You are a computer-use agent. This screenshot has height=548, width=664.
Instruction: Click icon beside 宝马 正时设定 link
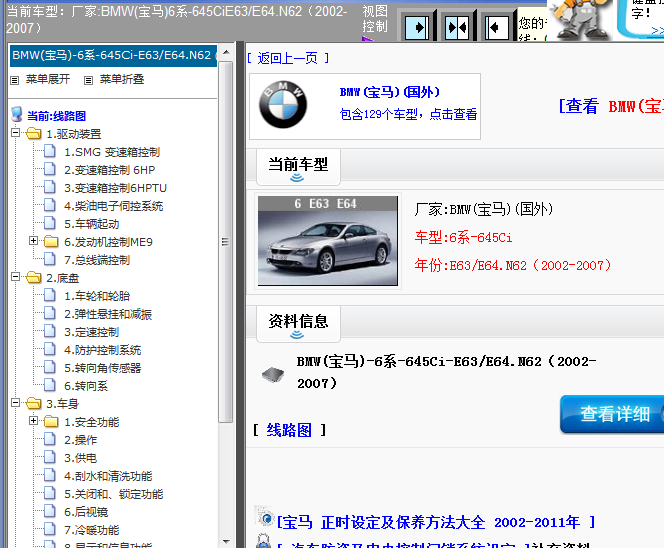point(265,516)
